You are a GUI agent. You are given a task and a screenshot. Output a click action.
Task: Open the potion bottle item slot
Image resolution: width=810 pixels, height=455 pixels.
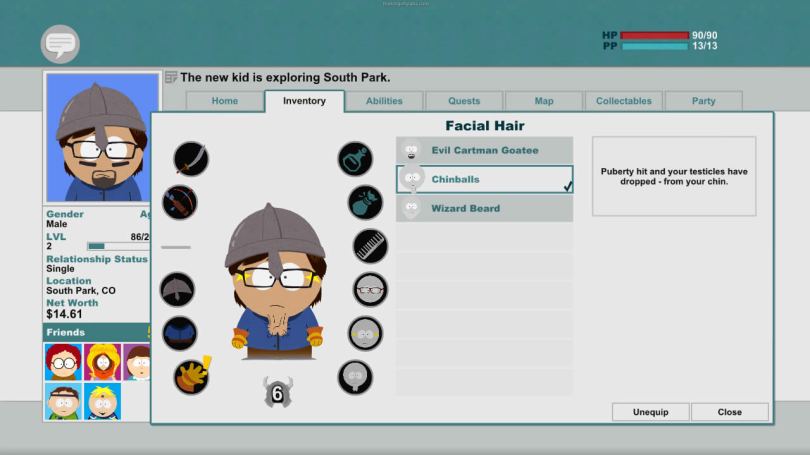click(355, 158)
